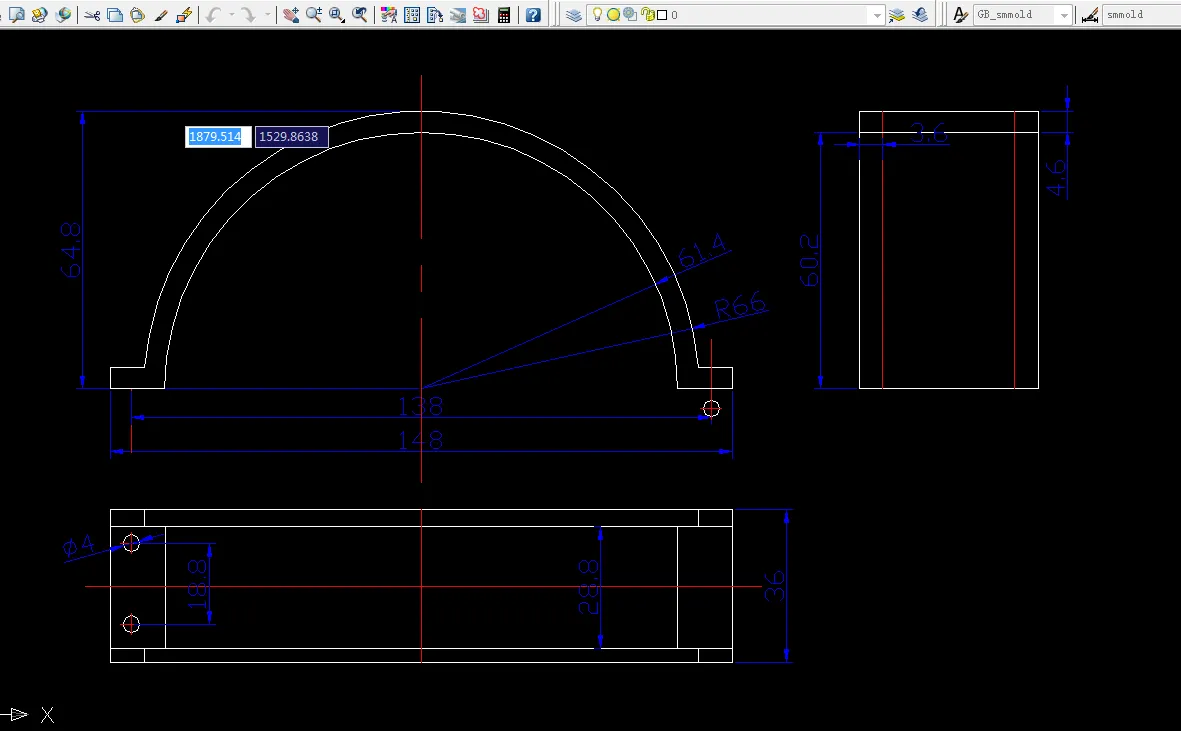1181x731 pixels.
Task: Select the 18.8 hole spacing dimension
Action: coord(197,583)
